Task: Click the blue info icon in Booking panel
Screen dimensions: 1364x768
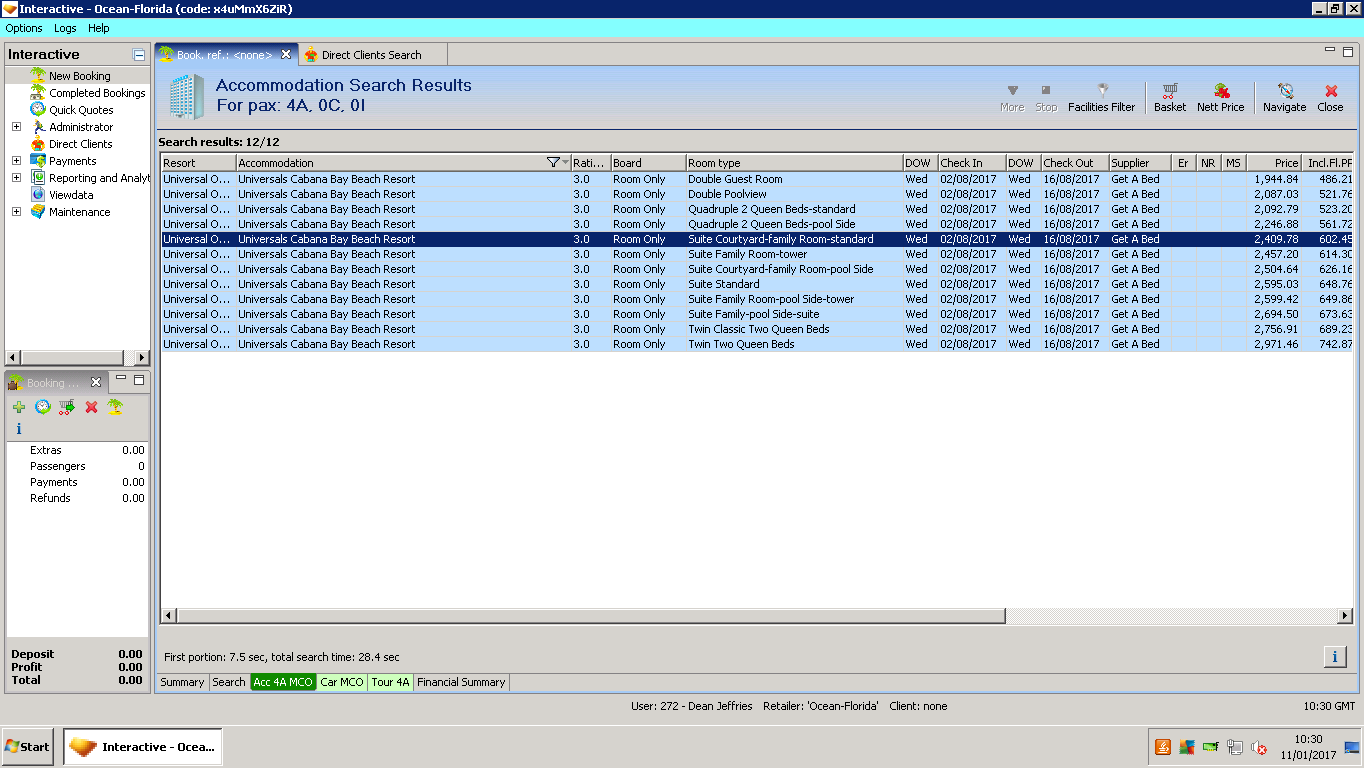Action: (x=19, y=429)
